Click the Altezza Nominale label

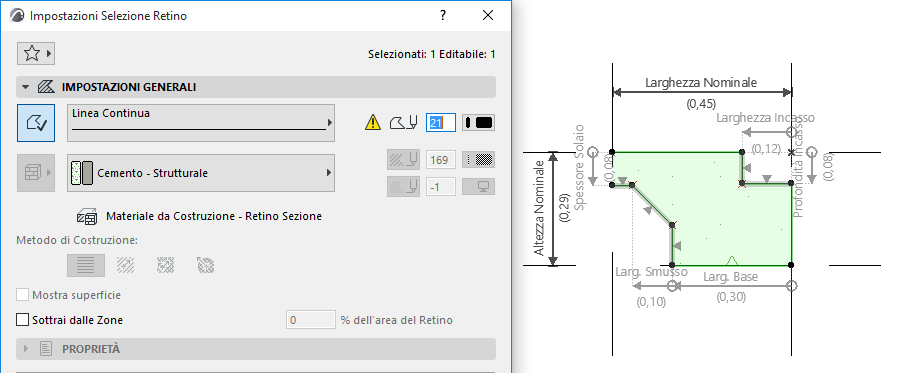pyautogui.click(x=540, y=208)
